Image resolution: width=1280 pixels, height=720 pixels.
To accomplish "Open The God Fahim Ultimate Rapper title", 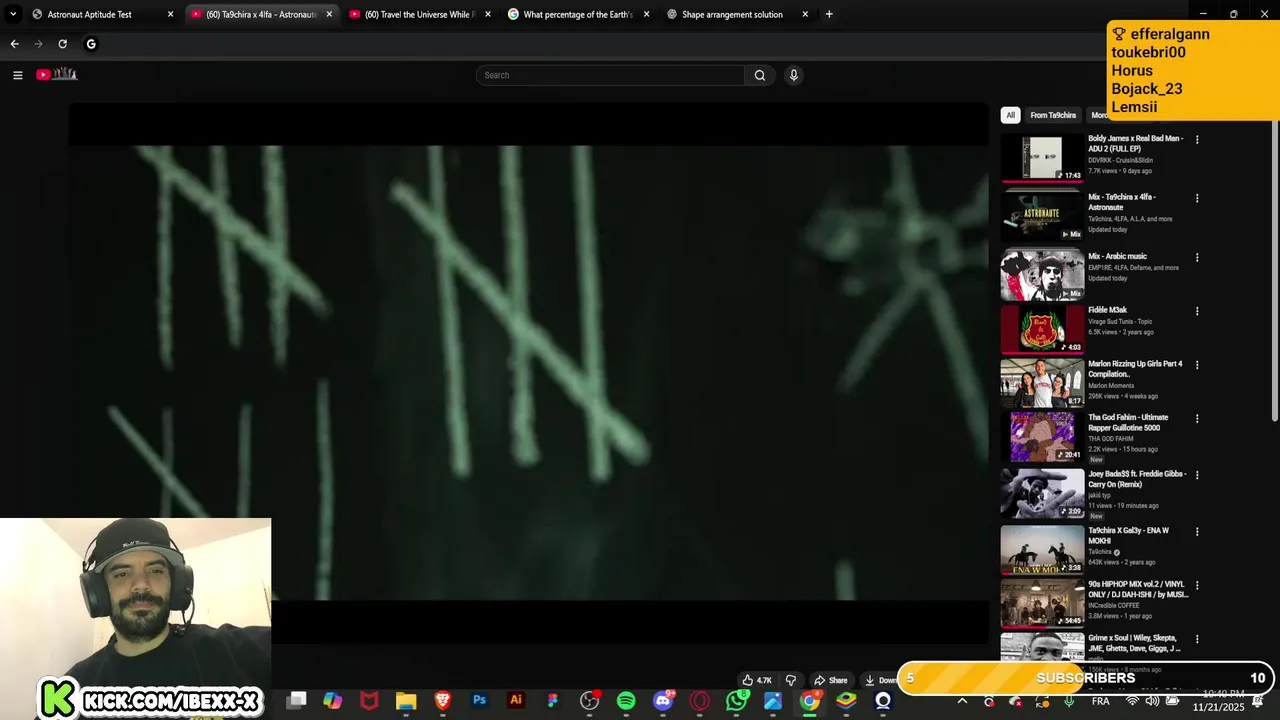I will coord(1128,422).
